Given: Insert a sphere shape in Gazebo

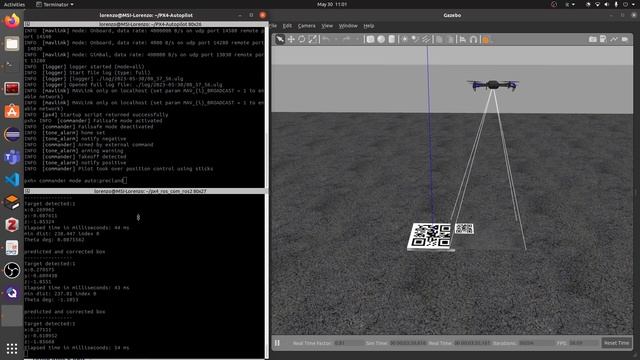Looking at the screenshot, I should [381, 39].
